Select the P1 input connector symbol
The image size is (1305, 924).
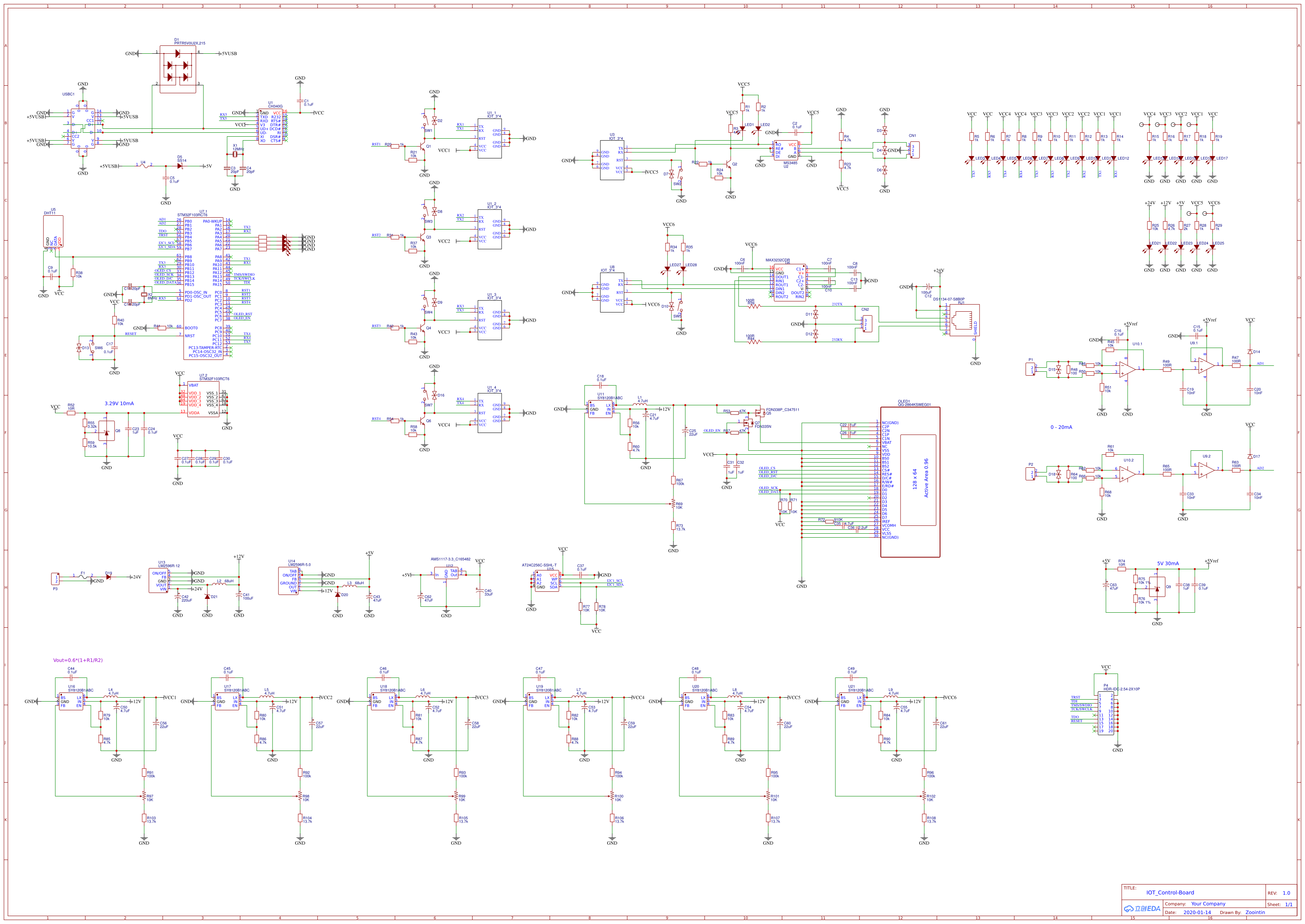click(1031, 369)
